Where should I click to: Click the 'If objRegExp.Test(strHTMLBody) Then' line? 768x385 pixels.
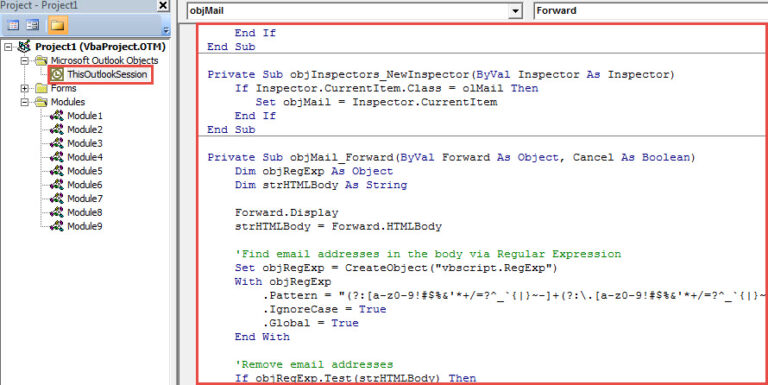tap(355, 378)
